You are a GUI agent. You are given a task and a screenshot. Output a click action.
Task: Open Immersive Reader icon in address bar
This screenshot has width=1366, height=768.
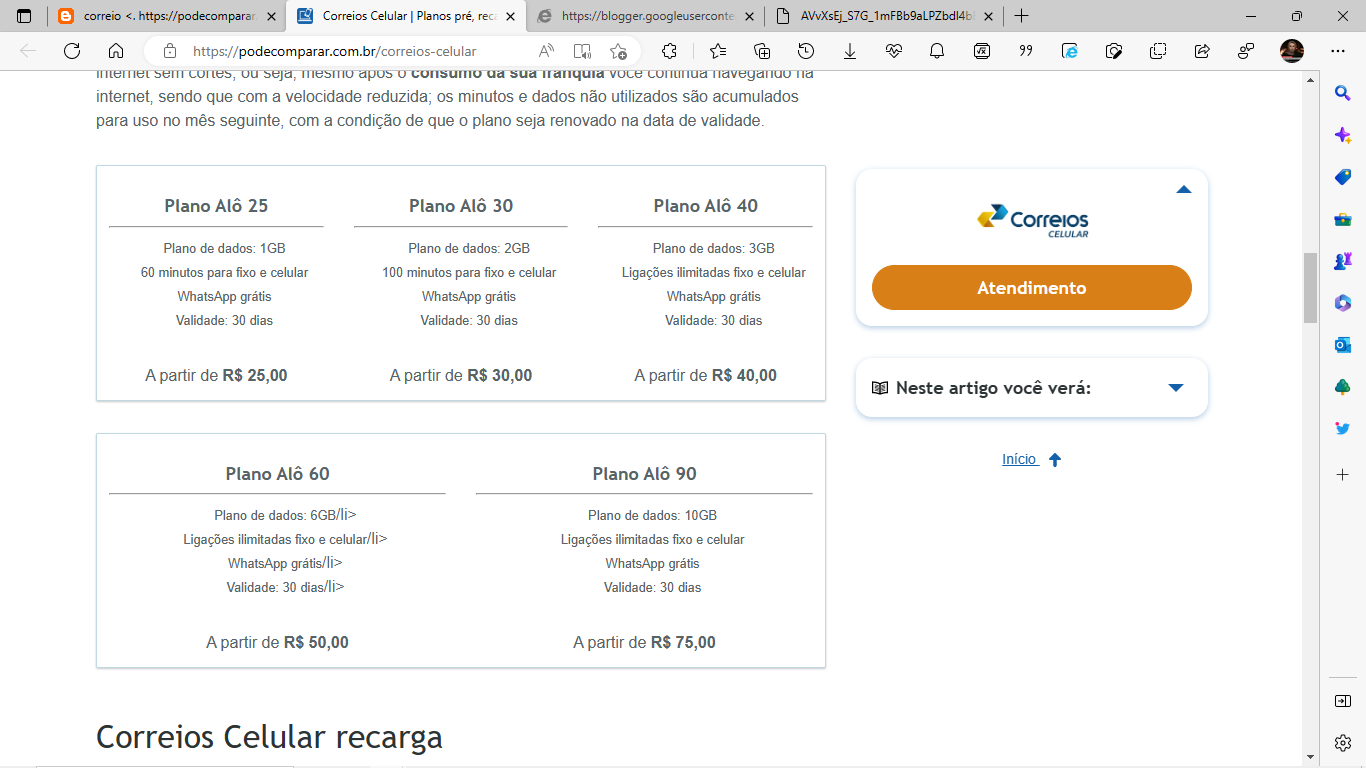(582, 51)
